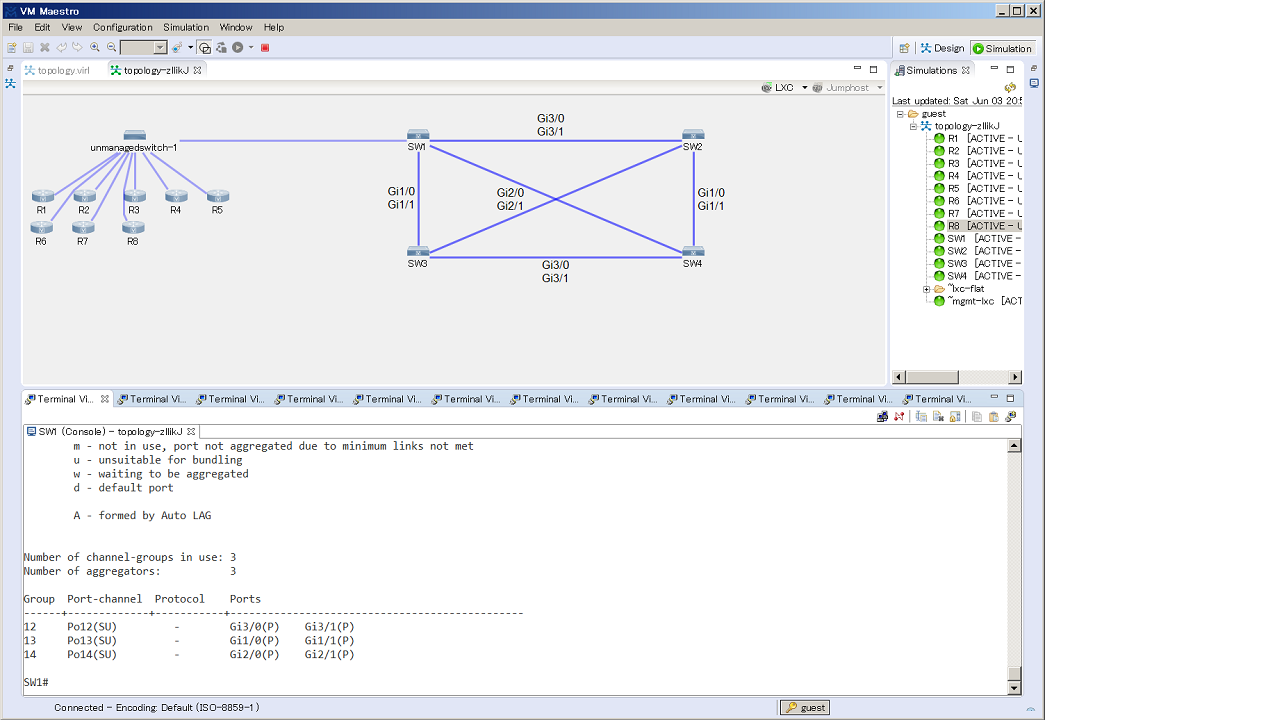The height and width of the screenshot is (720, 1280).
Task: Select the SW4 switch node on canvas
Action: click(693, 252)
